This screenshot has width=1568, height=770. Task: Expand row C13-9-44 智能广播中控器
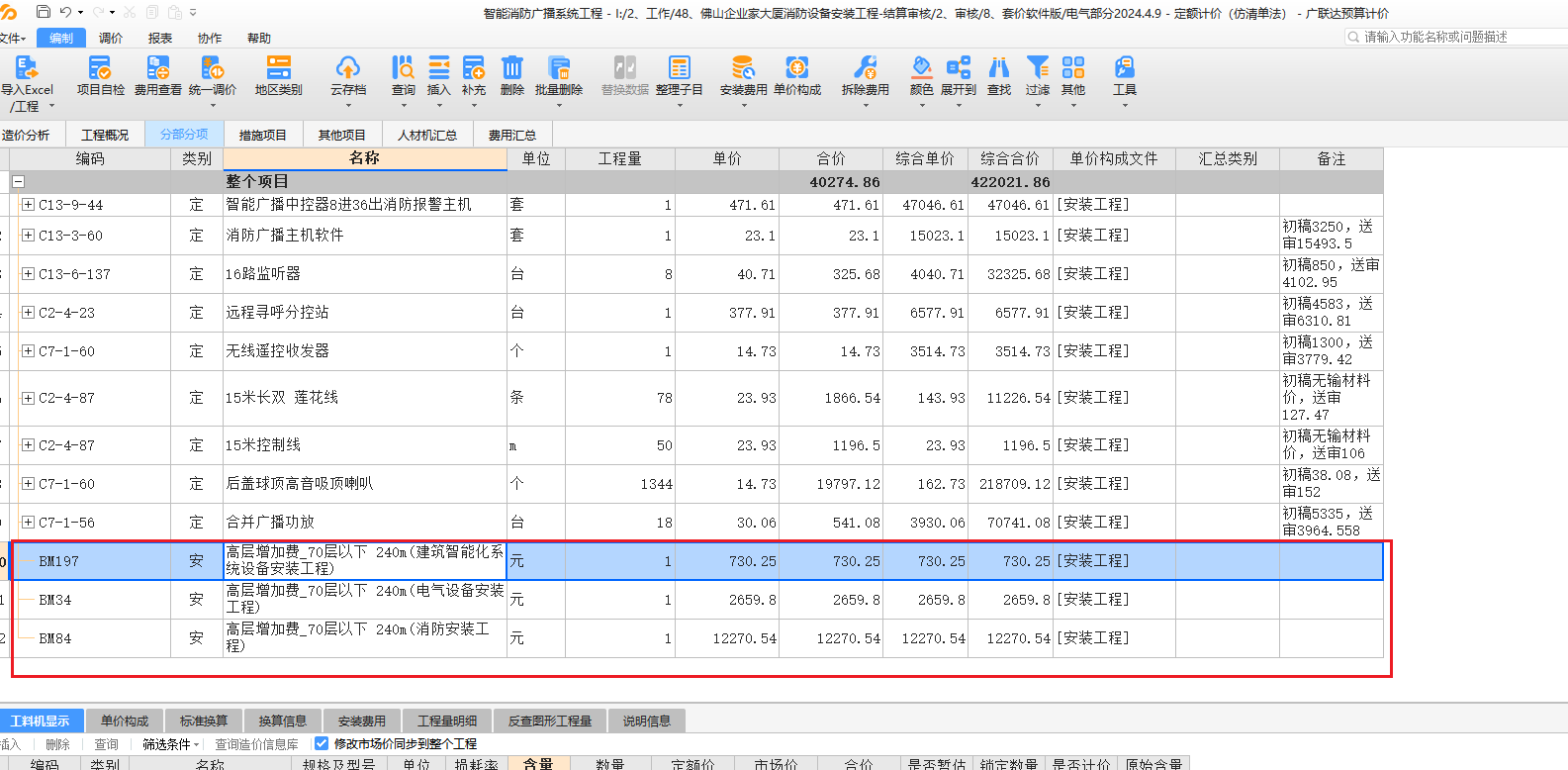[28, 205]
